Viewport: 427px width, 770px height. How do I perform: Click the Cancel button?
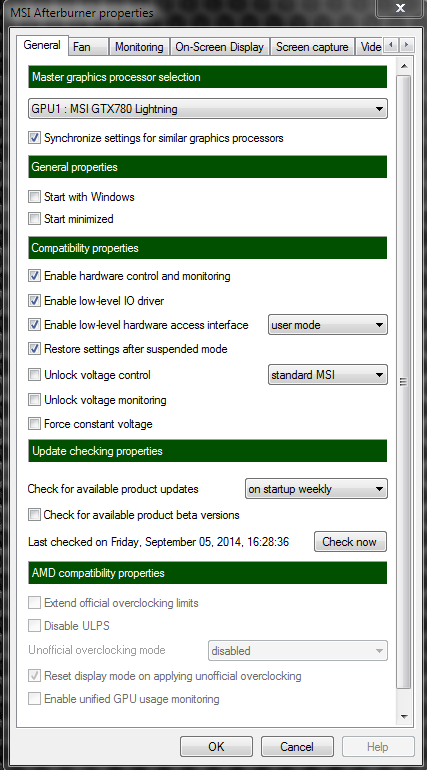pyautogui.click(x=297, y=746)
